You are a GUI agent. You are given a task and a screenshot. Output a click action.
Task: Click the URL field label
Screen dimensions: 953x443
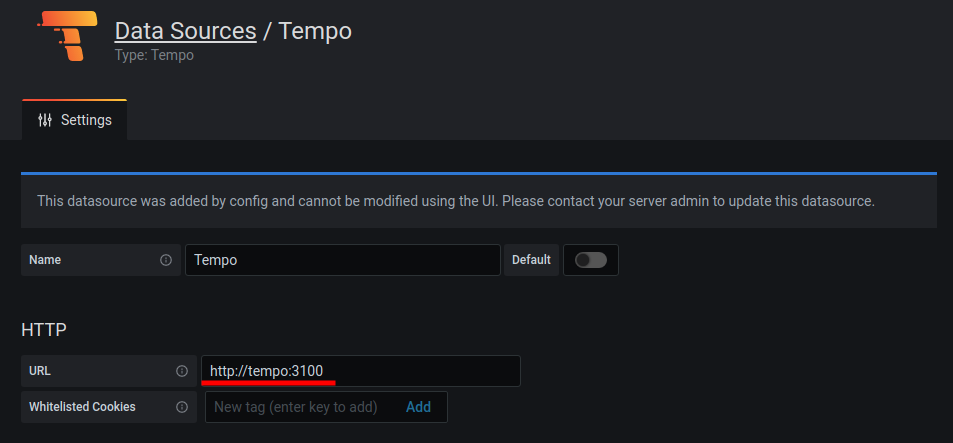[x=40, y=371]
